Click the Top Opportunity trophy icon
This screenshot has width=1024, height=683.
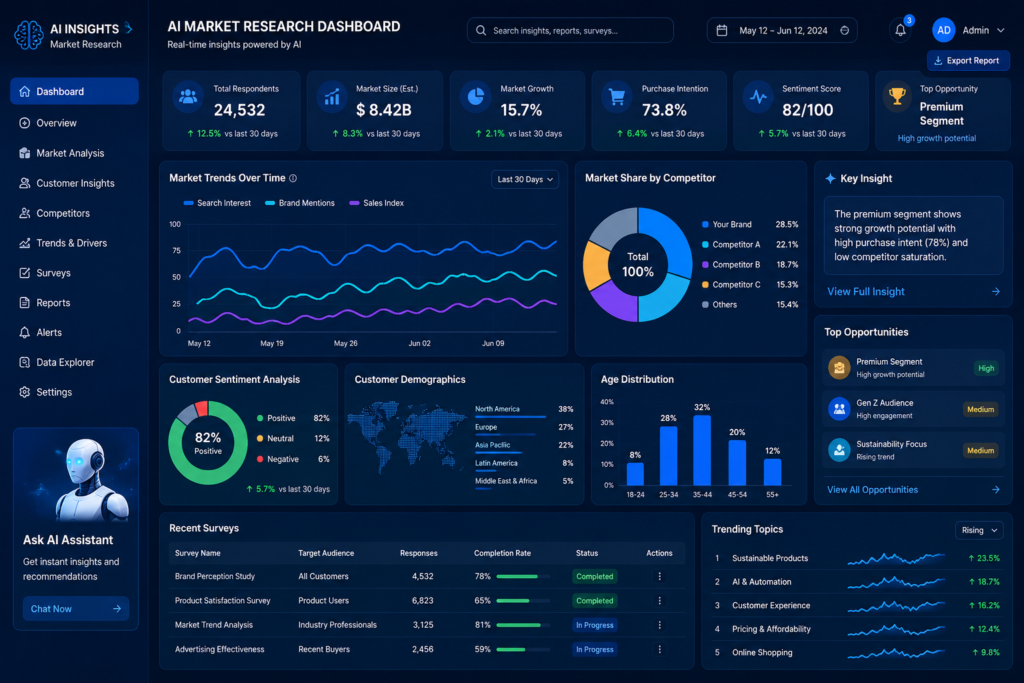point(897,97)
